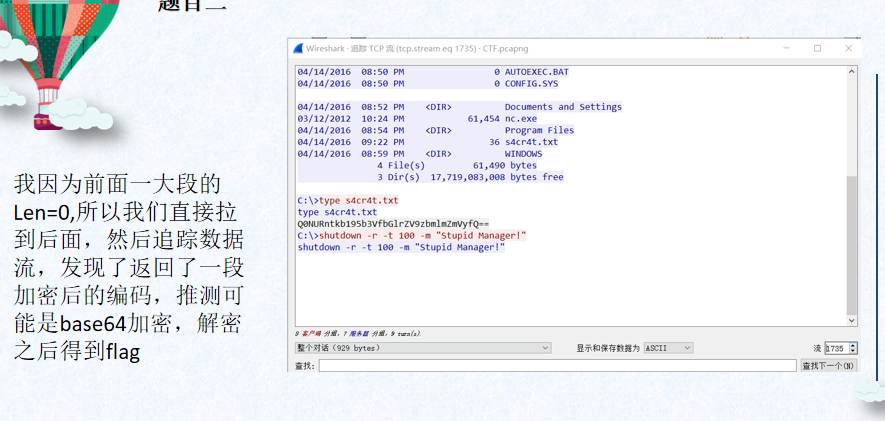This screenshot has width=885, height=421.
Task: Click the CONFIG.SYS listing row
Action: point(428,84)
